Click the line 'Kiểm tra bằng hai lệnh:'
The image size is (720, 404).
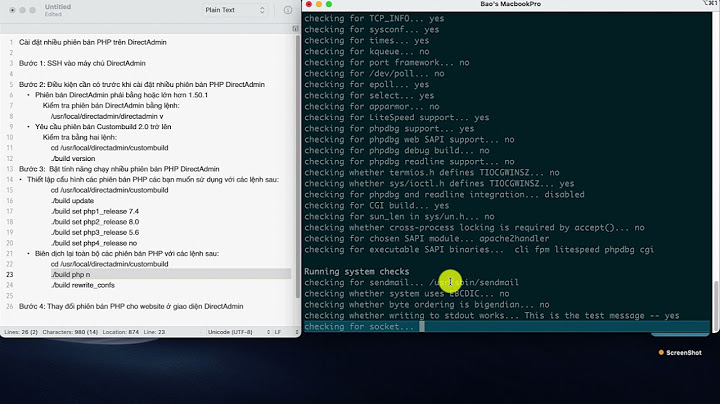(x=79, y=137)
